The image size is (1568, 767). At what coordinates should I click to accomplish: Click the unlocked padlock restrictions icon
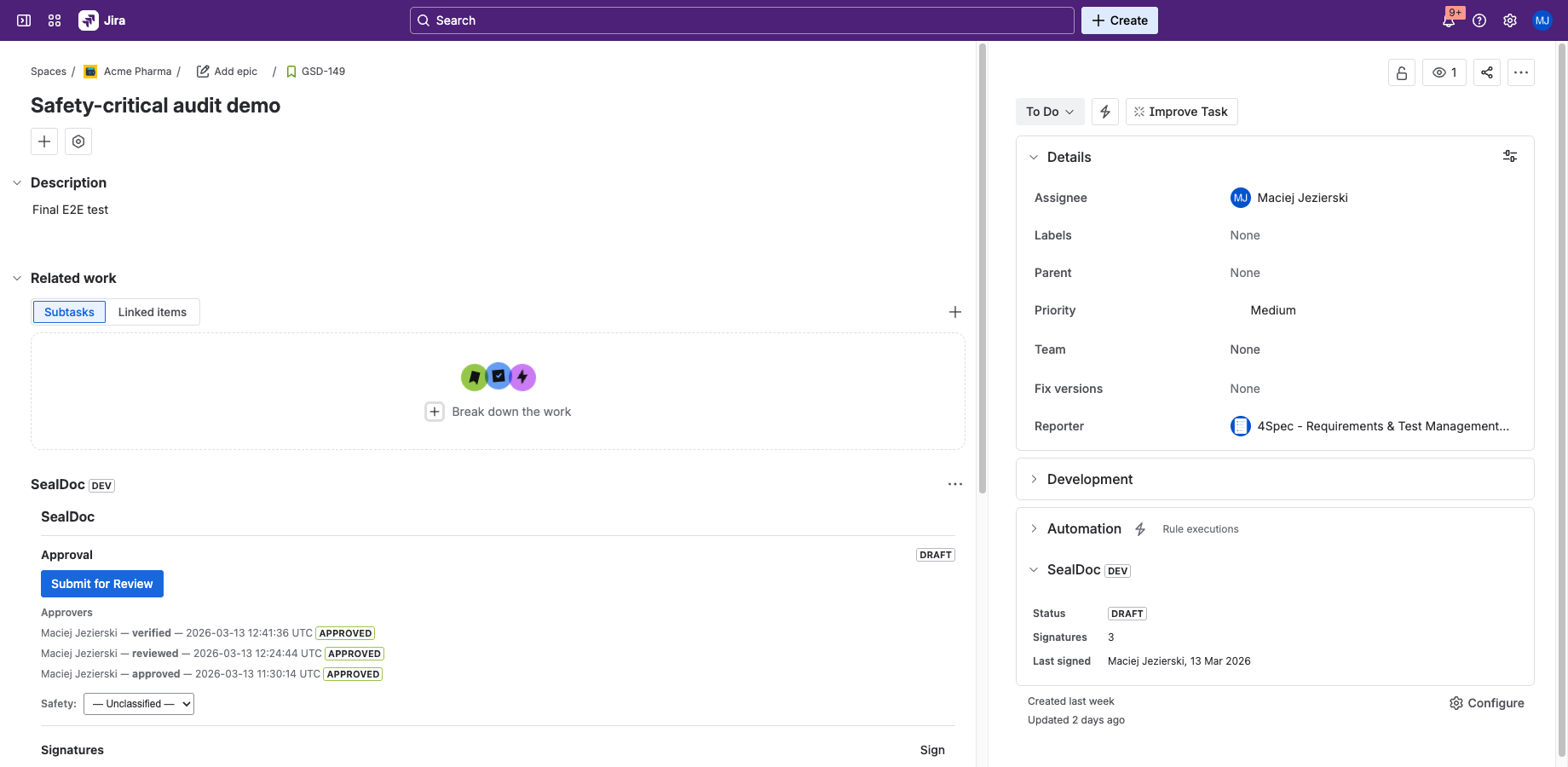(x=1401, y=72)
